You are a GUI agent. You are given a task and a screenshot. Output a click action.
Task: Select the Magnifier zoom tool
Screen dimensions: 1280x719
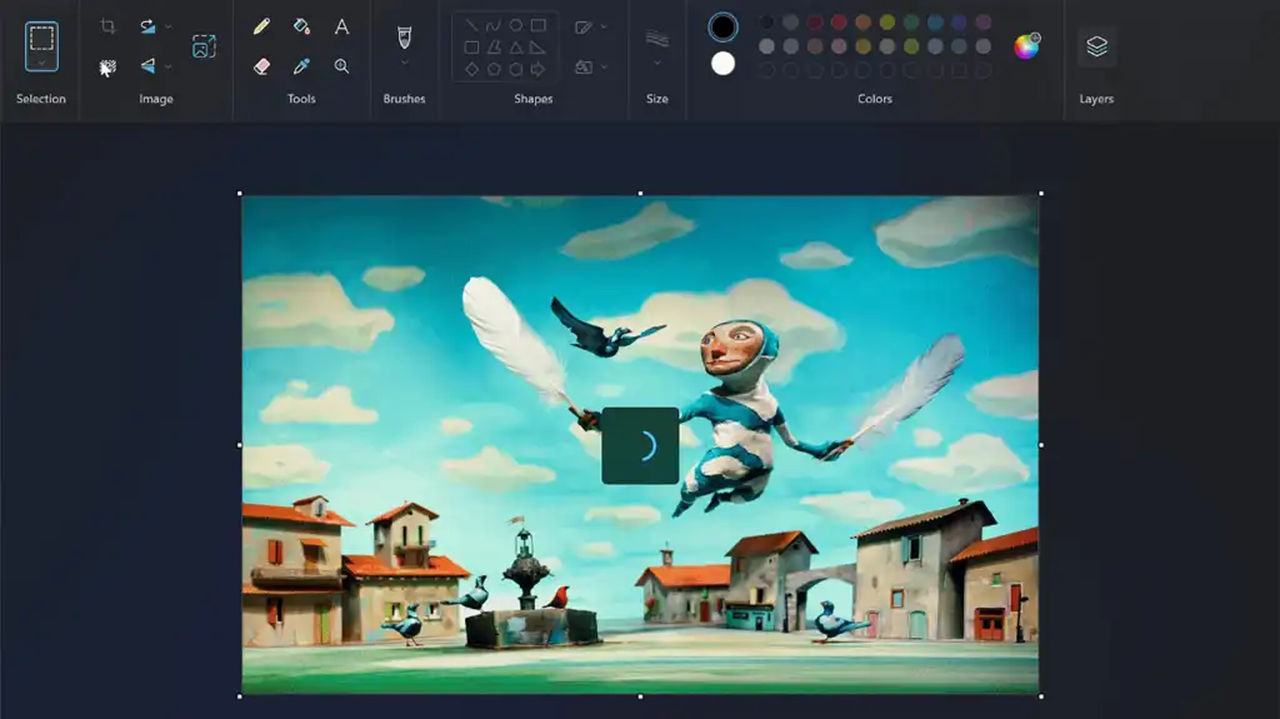(342, 67)
